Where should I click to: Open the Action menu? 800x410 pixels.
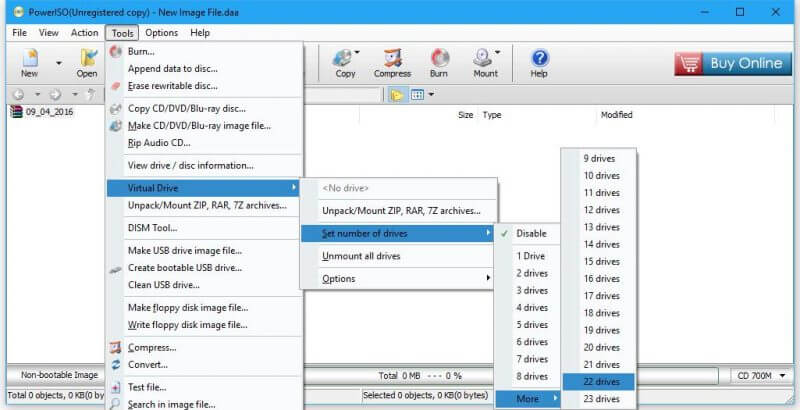pyautogui.click(x=84, y=33)
